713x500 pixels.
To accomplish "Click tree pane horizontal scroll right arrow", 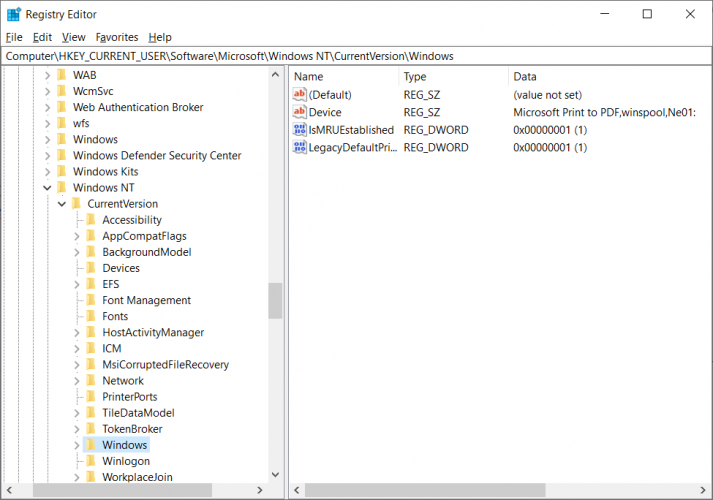I will (x=260, y=490).
